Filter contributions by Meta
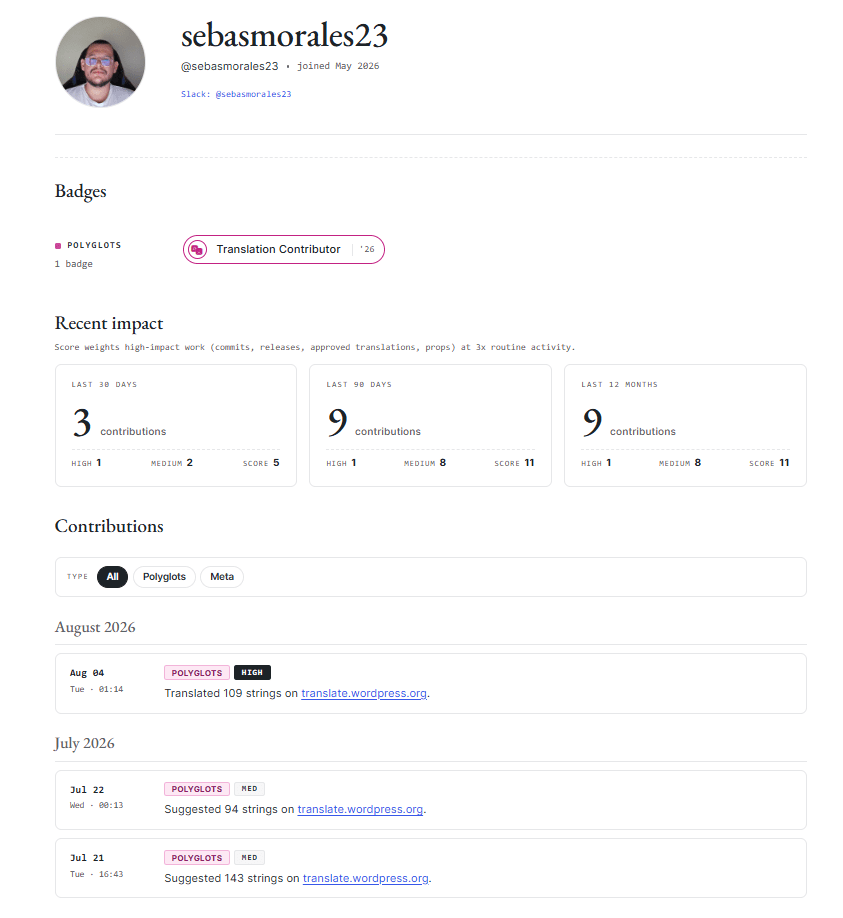 222,577
